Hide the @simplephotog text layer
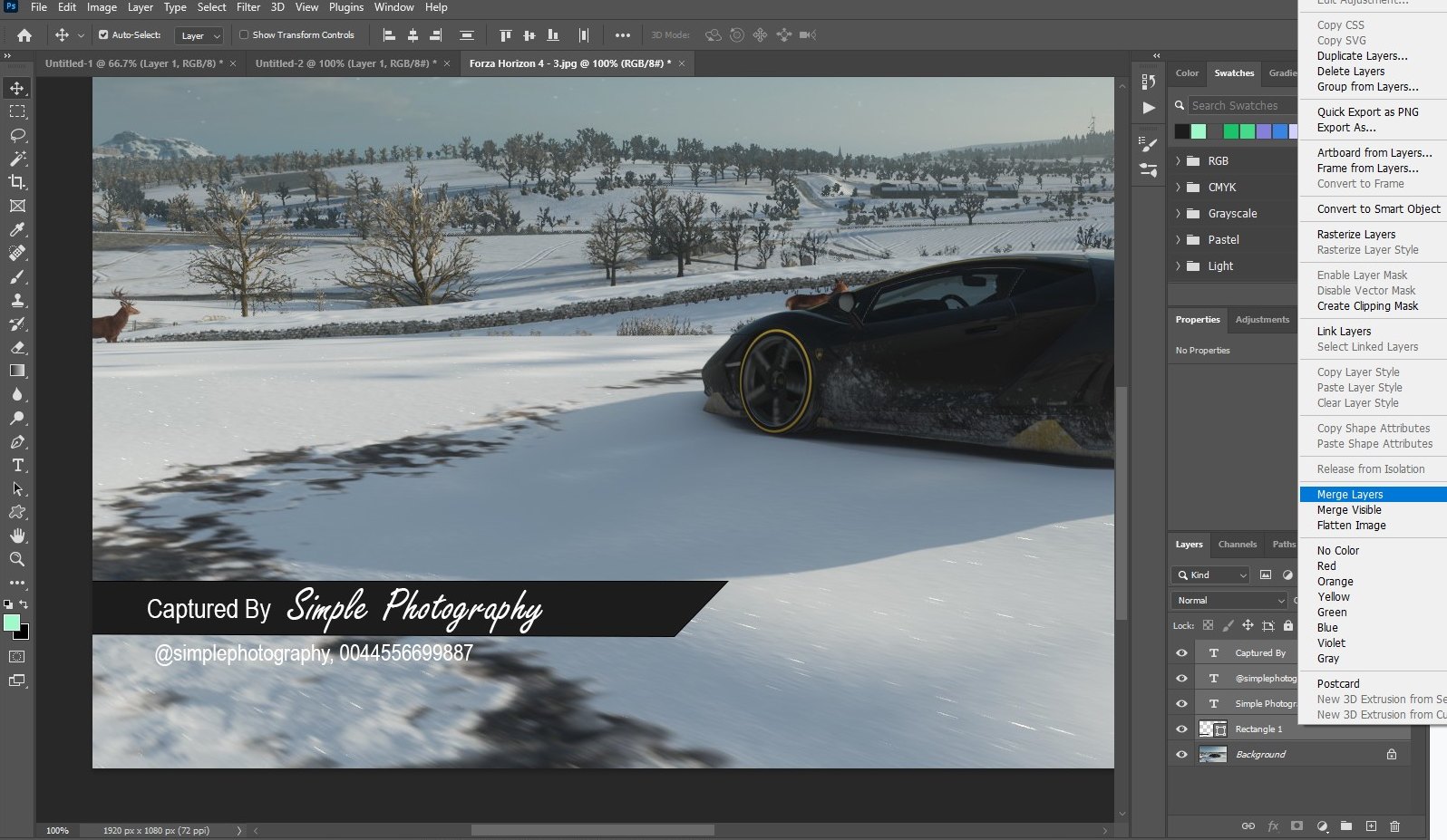The image size is (1447, 840). tap(1181, 678)
